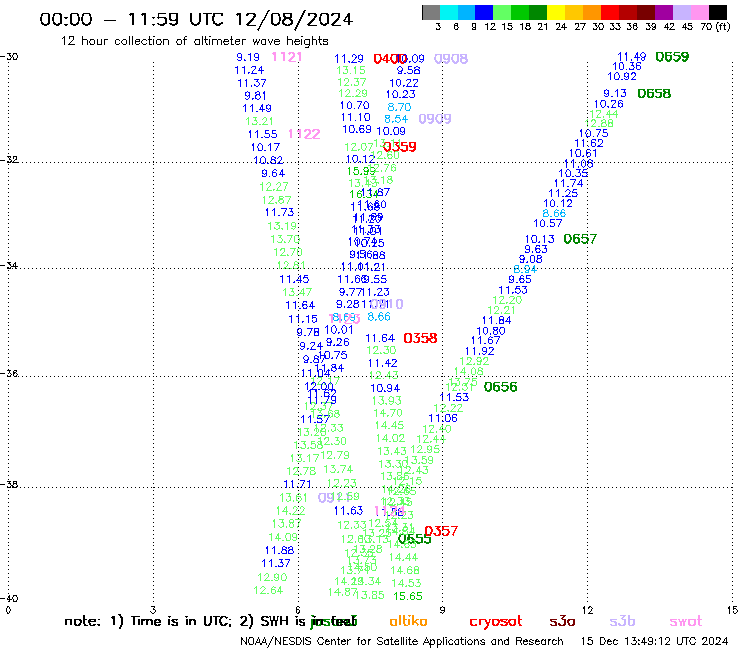This screenshot has height=650, width=740.
Task: Click the 's3b' satellite label
Action: [x=622, y=621]
